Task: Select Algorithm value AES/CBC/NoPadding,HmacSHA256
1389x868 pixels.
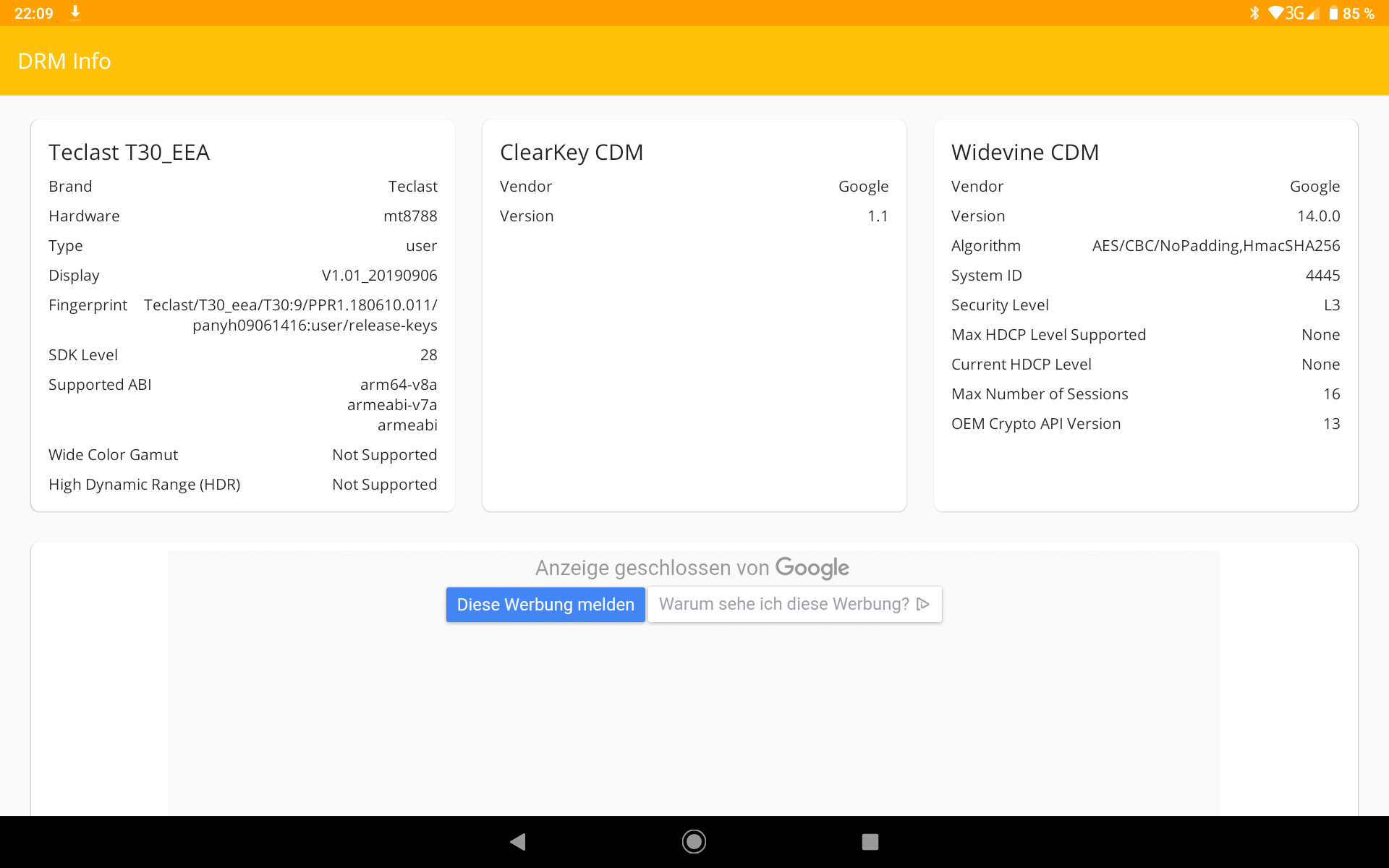Action: pos(1216,246)
